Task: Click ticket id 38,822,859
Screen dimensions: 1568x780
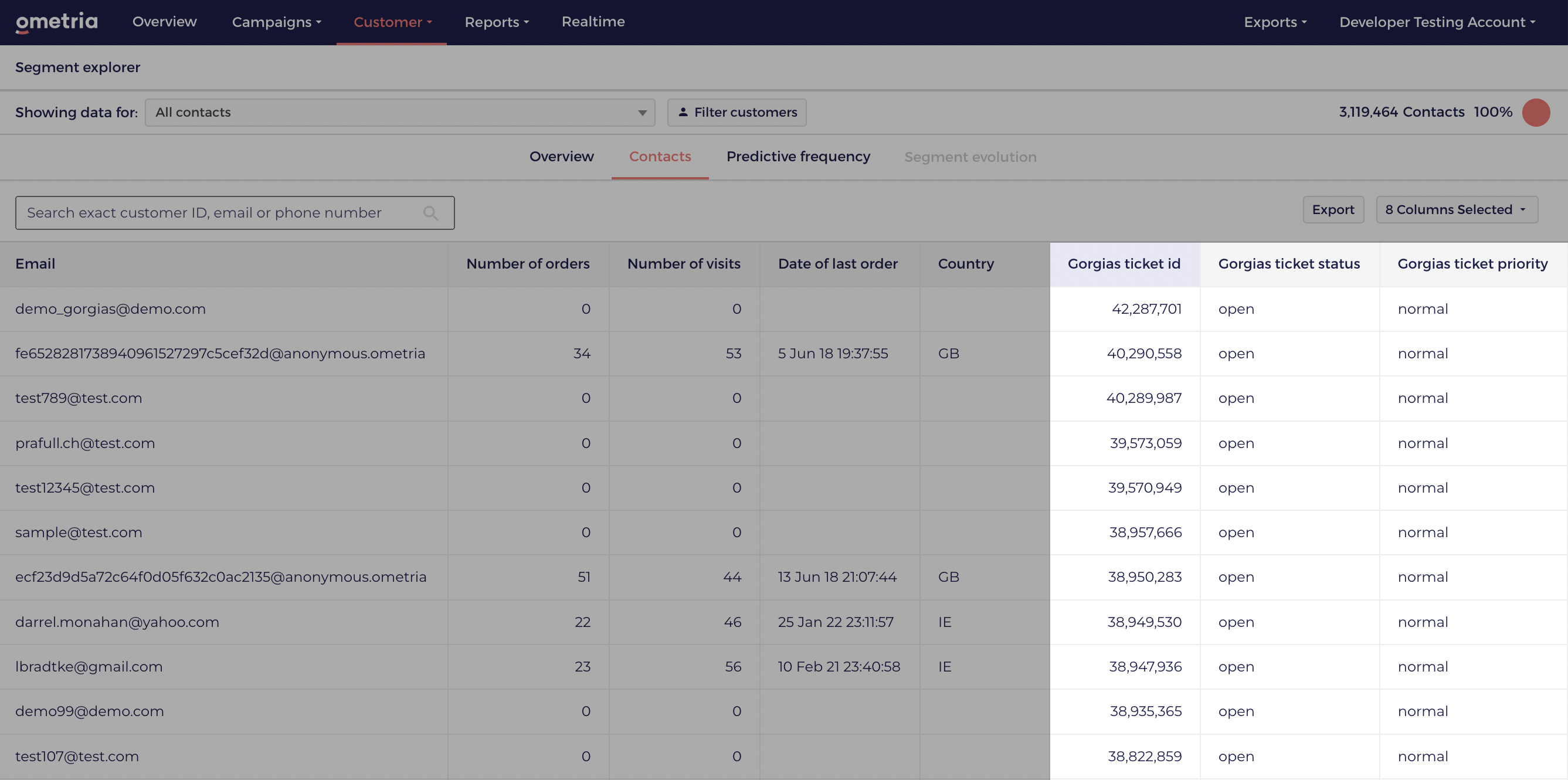Action: pyautogui.click(x=1145, y=757)
